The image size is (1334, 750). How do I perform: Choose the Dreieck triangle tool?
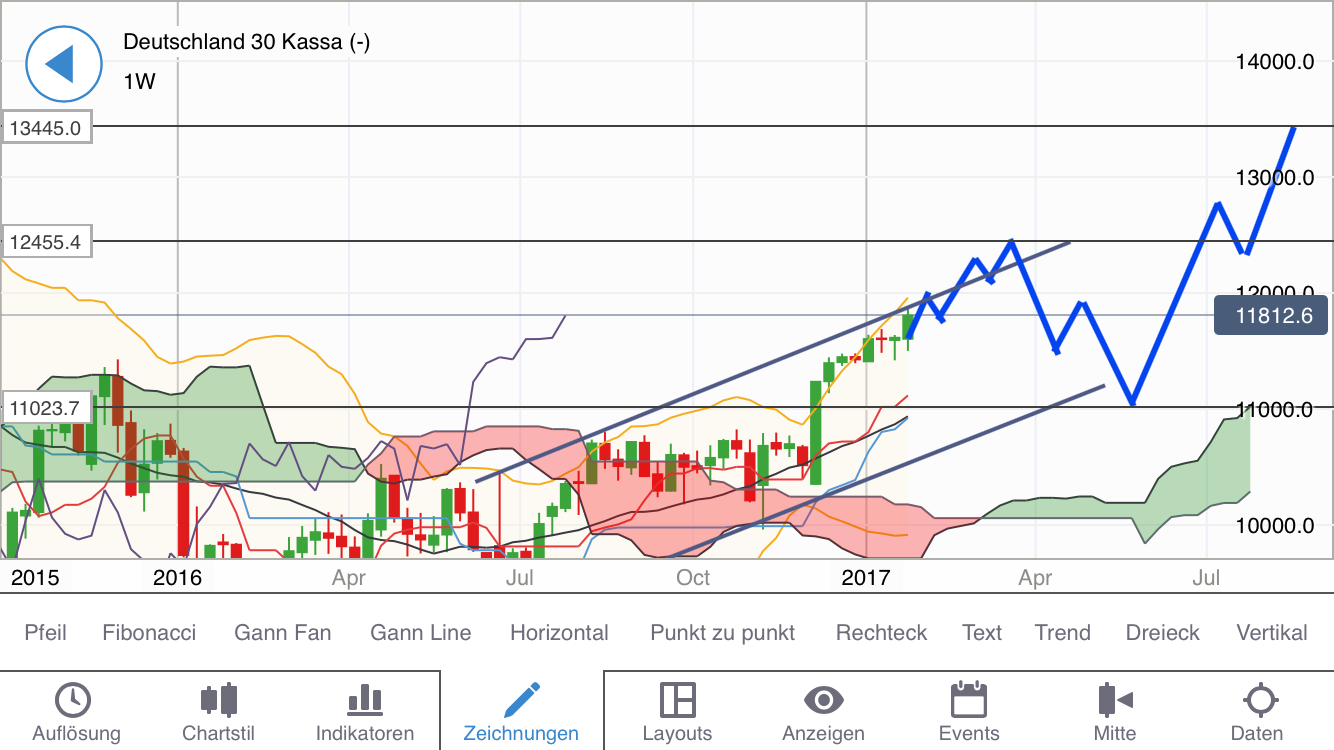1162,632
